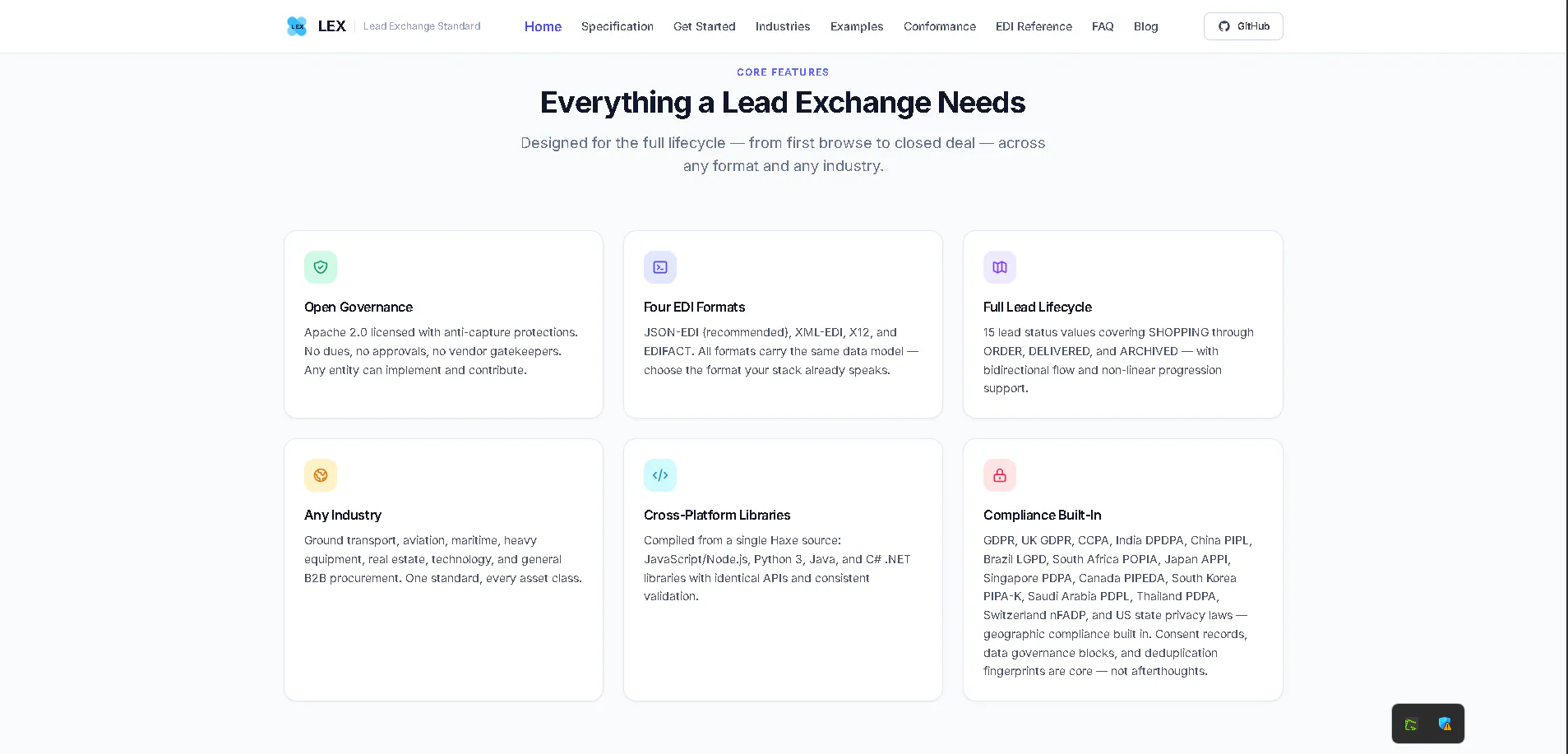Click the Cross-Platform Libraries card title

[717, 515]
